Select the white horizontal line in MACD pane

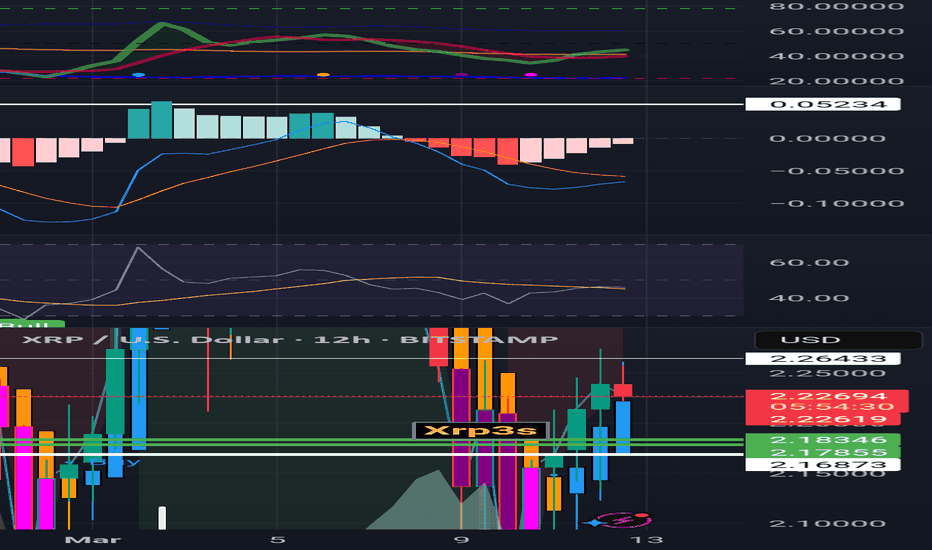pos(371,104)
